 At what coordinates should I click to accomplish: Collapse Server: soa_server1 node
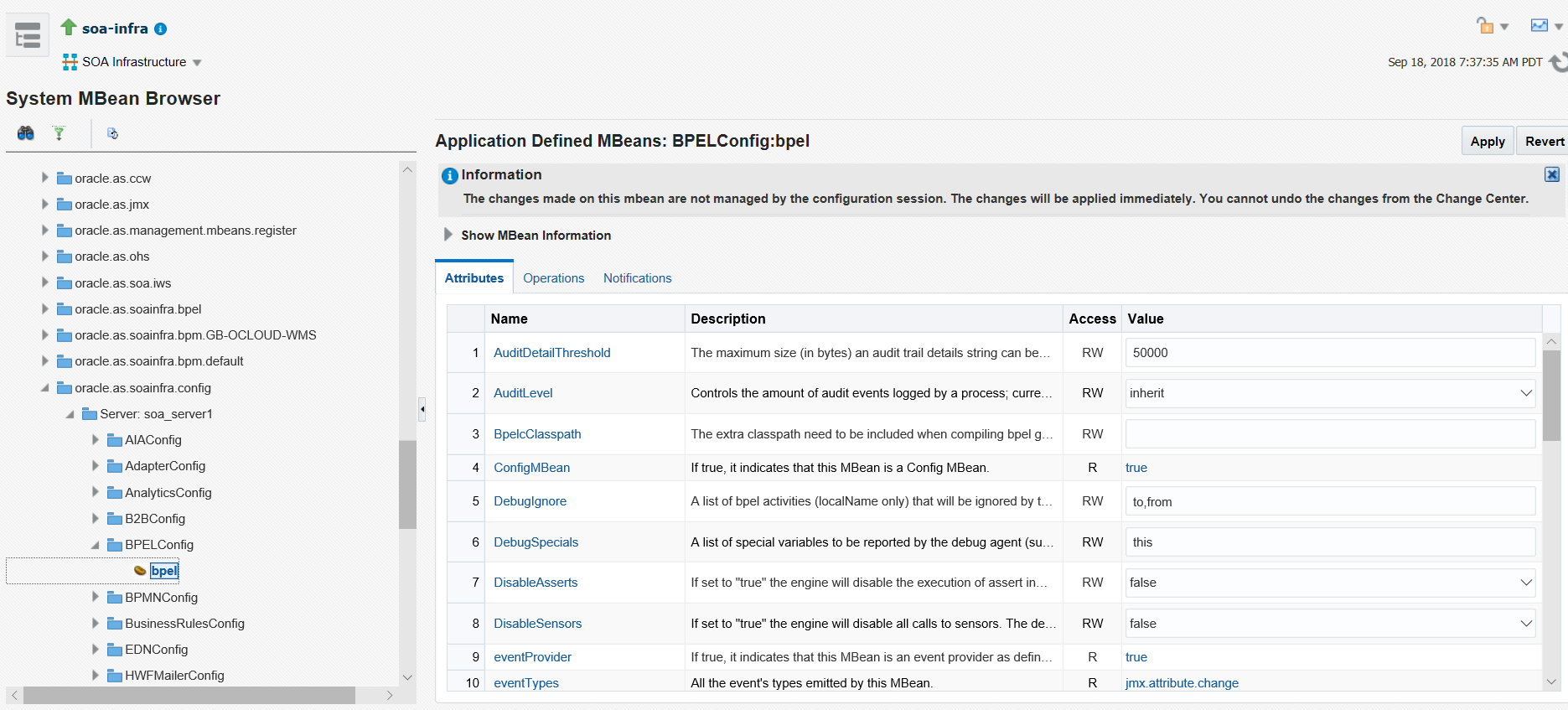(70, 414)
